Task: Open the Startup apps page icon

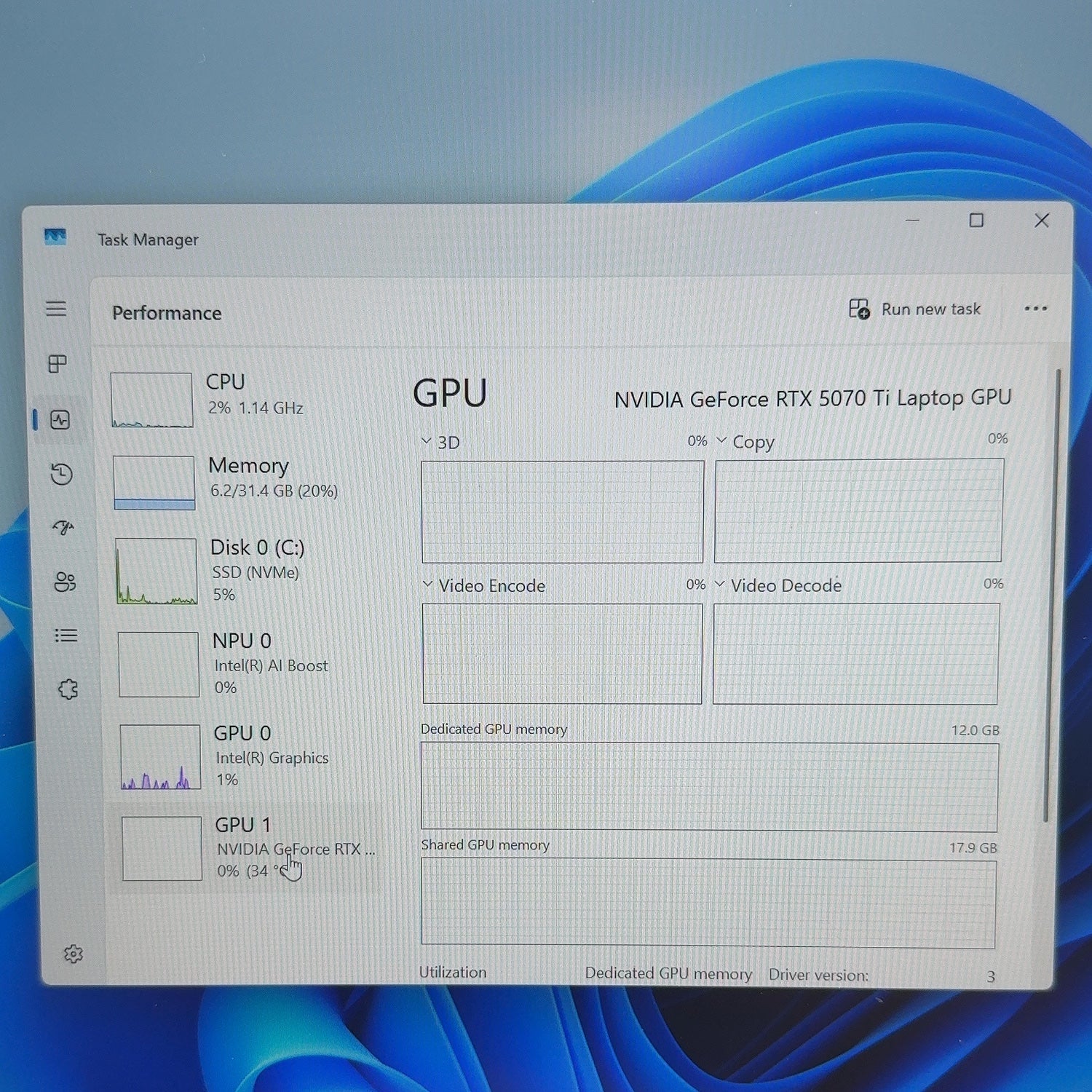Action: click(x=63, y=527)
